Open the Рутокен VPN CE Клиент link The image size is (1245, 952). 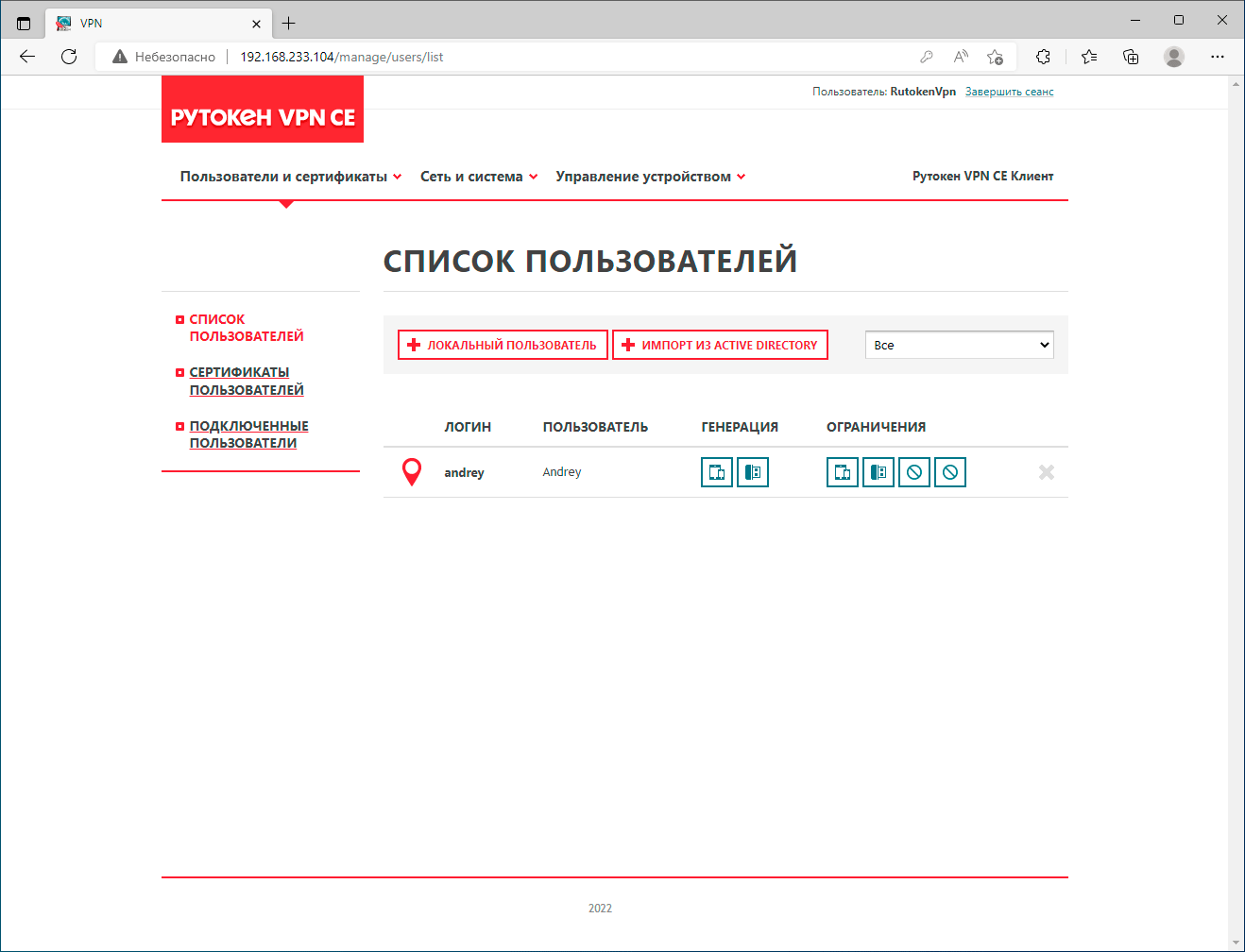pyautogui.click(x=982, y=177)
